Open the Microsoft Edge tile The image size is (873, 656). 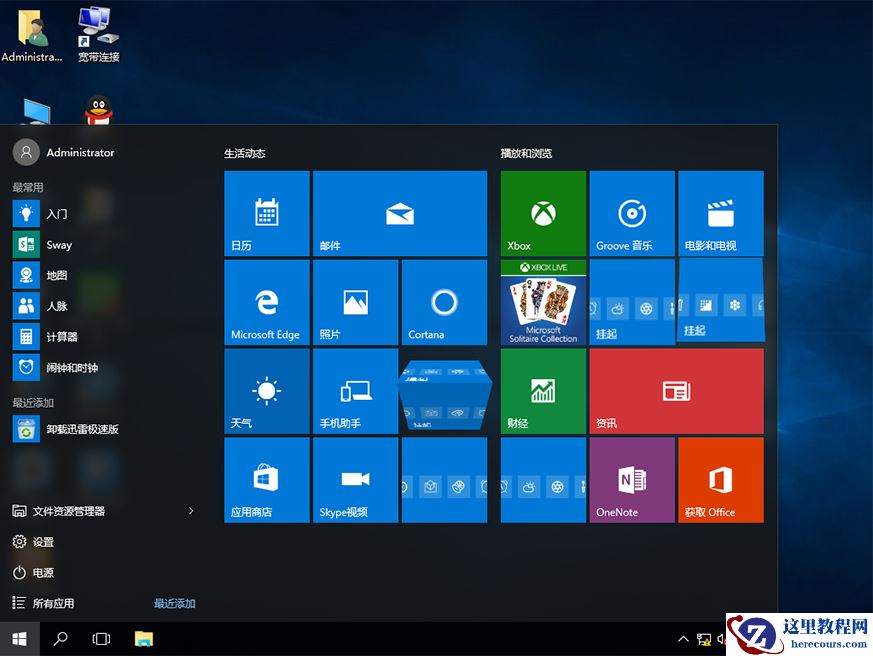[x=266, y=302]
